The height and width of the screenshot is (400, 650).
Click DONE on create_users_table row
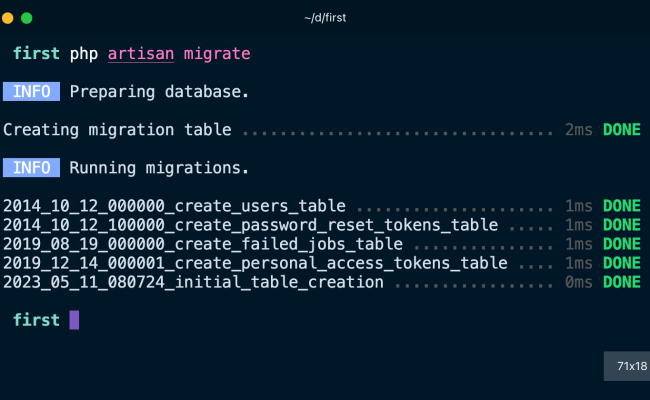(x=622, y=206)
